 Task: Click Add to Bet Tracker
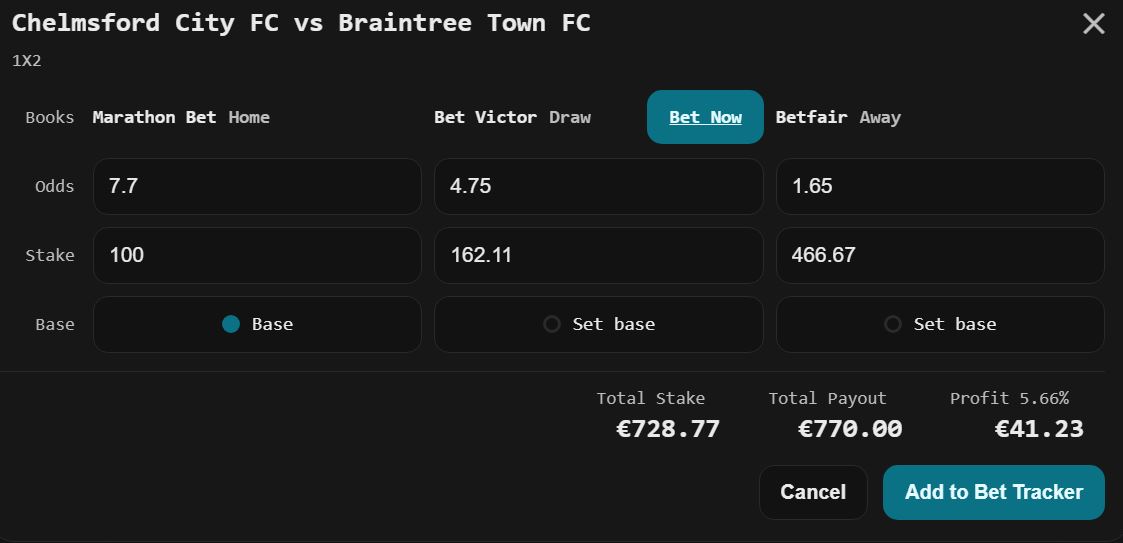(x=993, y=492)
